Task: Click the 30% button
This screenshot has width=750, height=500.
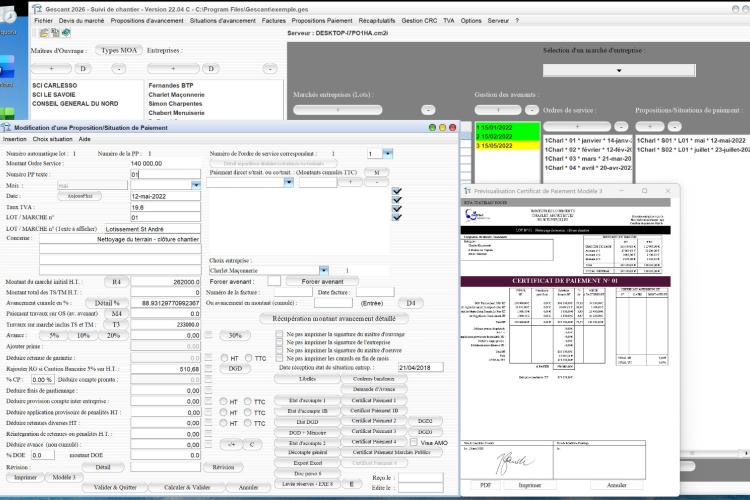Action: pyautogui.click(x=235, y=335)
